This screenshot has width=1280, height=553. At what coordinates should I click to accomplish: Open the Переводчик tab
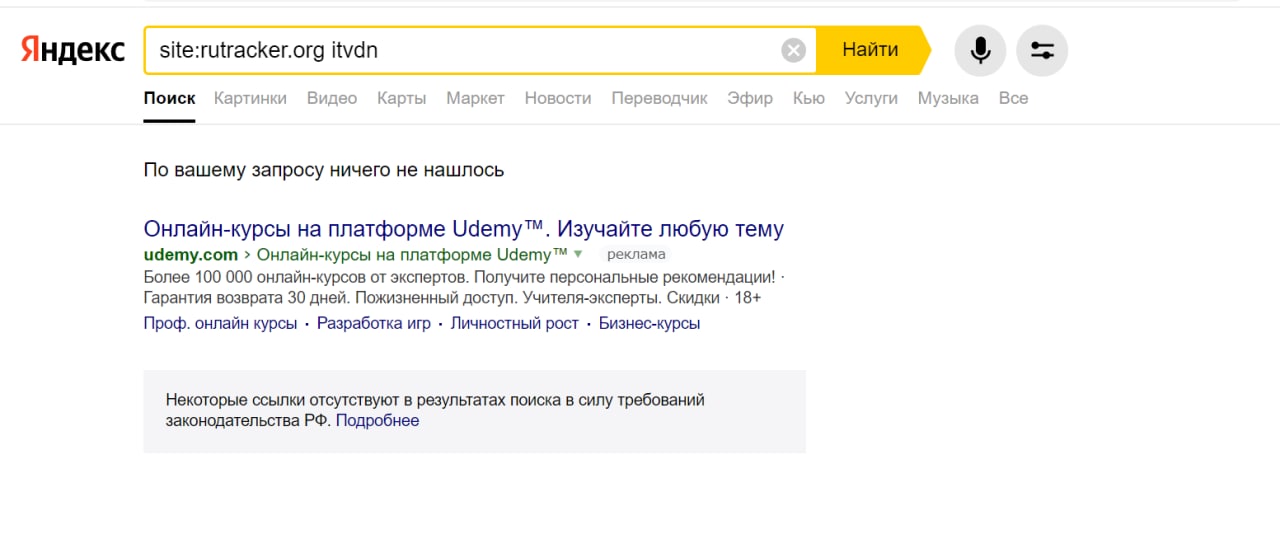click(659, 98)
